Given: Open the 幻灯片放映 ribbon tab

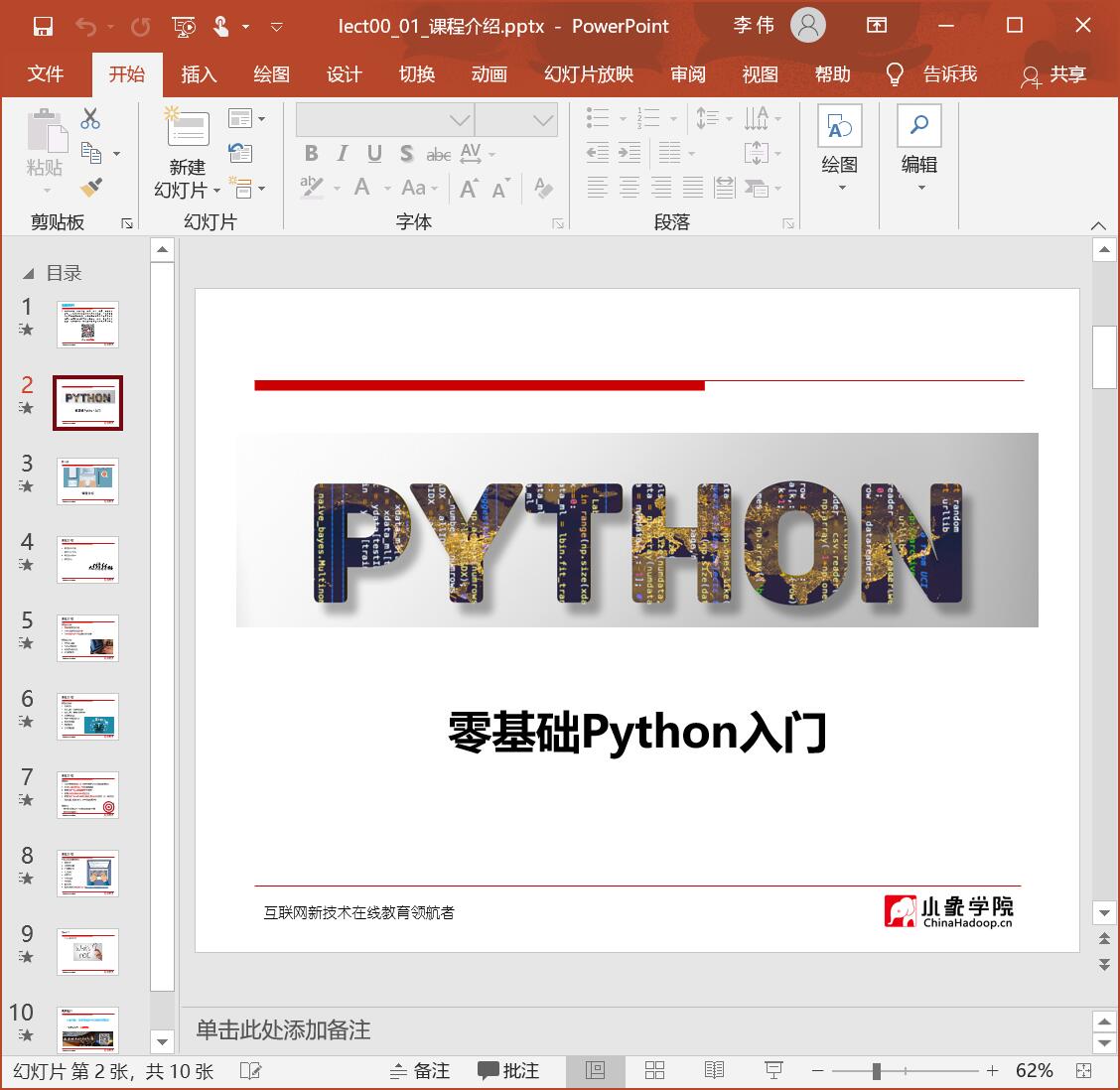Looking at the screenshot, I should 588,73.
